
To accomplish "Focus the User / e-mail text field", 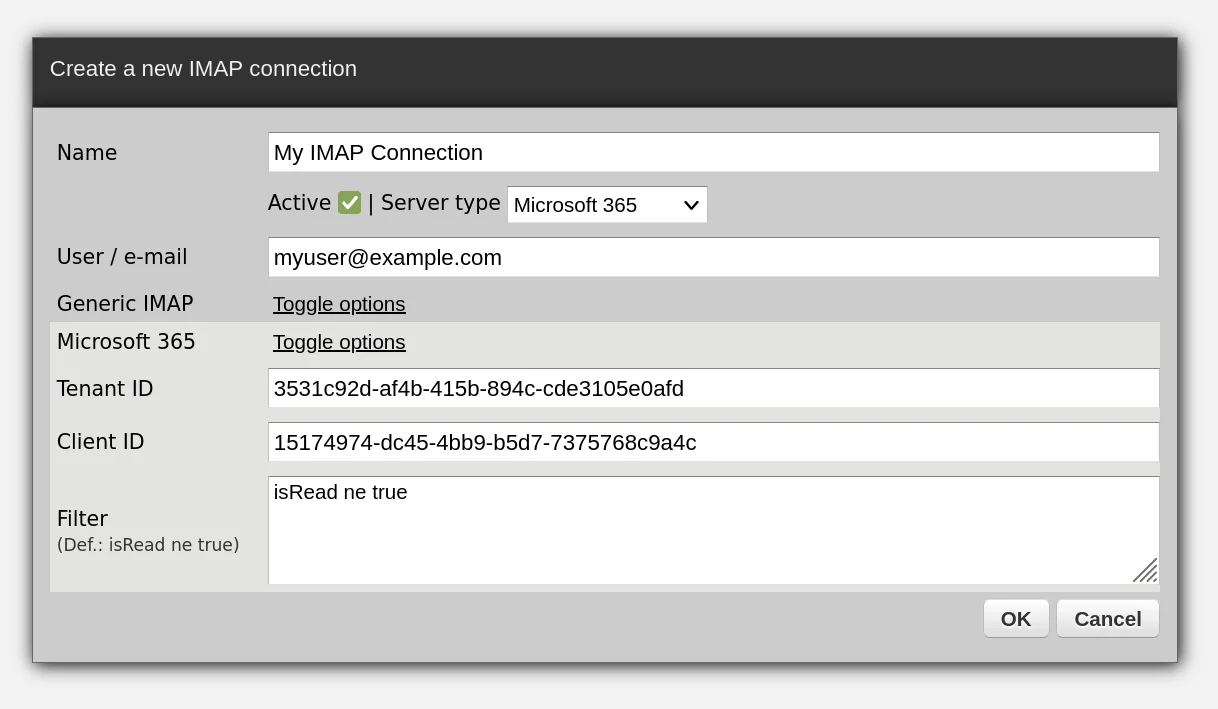I will point(713,257).
